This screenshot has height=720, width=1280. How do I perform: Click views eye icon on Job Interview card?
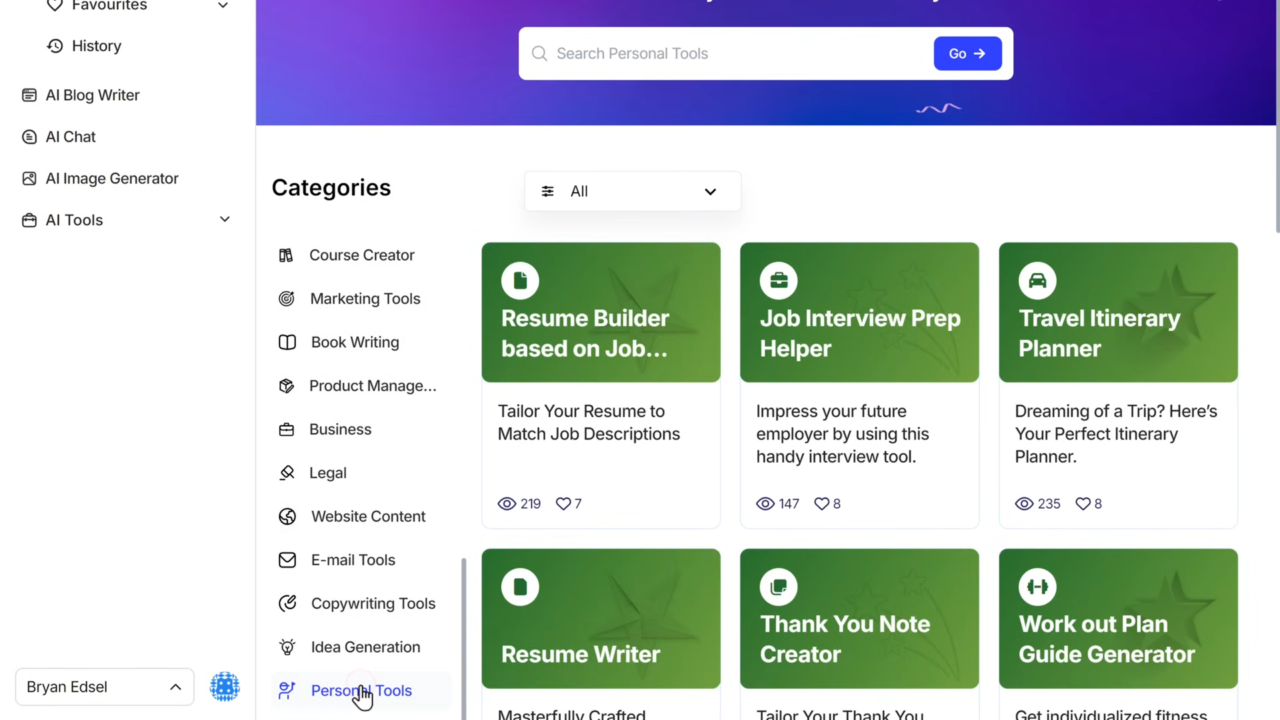(765, 504)
